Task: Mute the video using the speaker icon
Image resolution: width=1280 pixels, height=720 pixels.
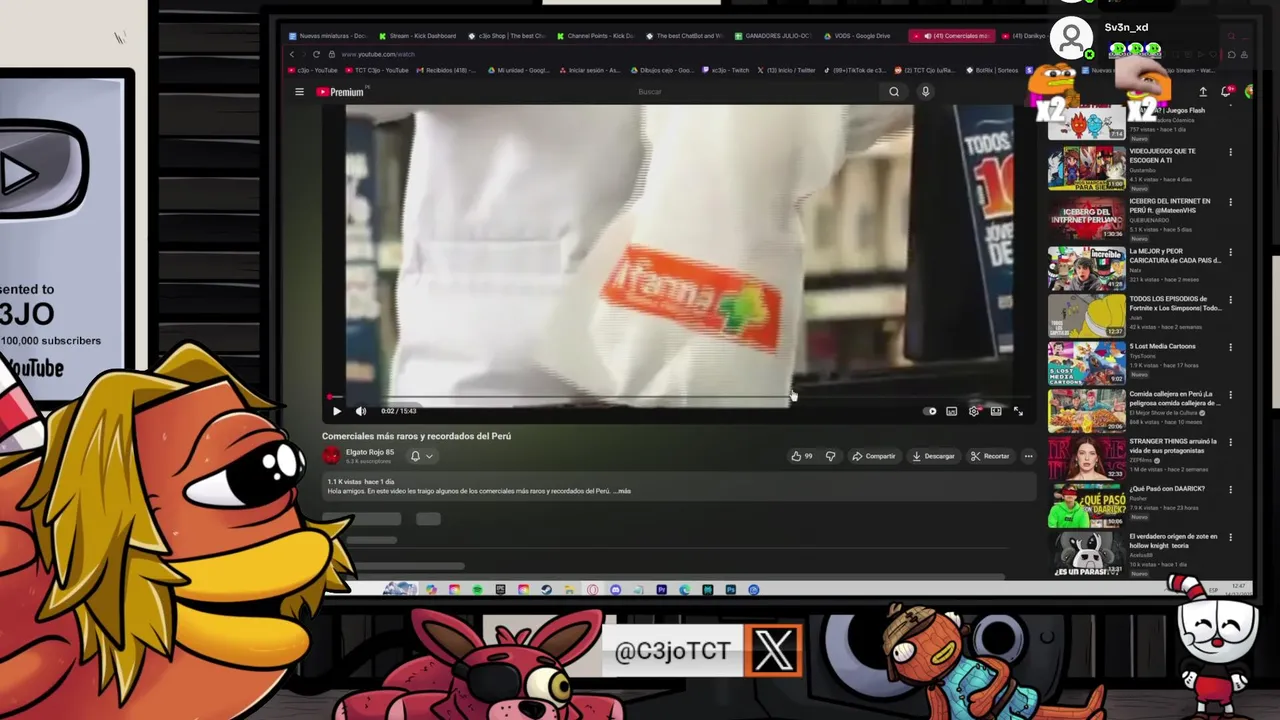Action: click(361, 411)
